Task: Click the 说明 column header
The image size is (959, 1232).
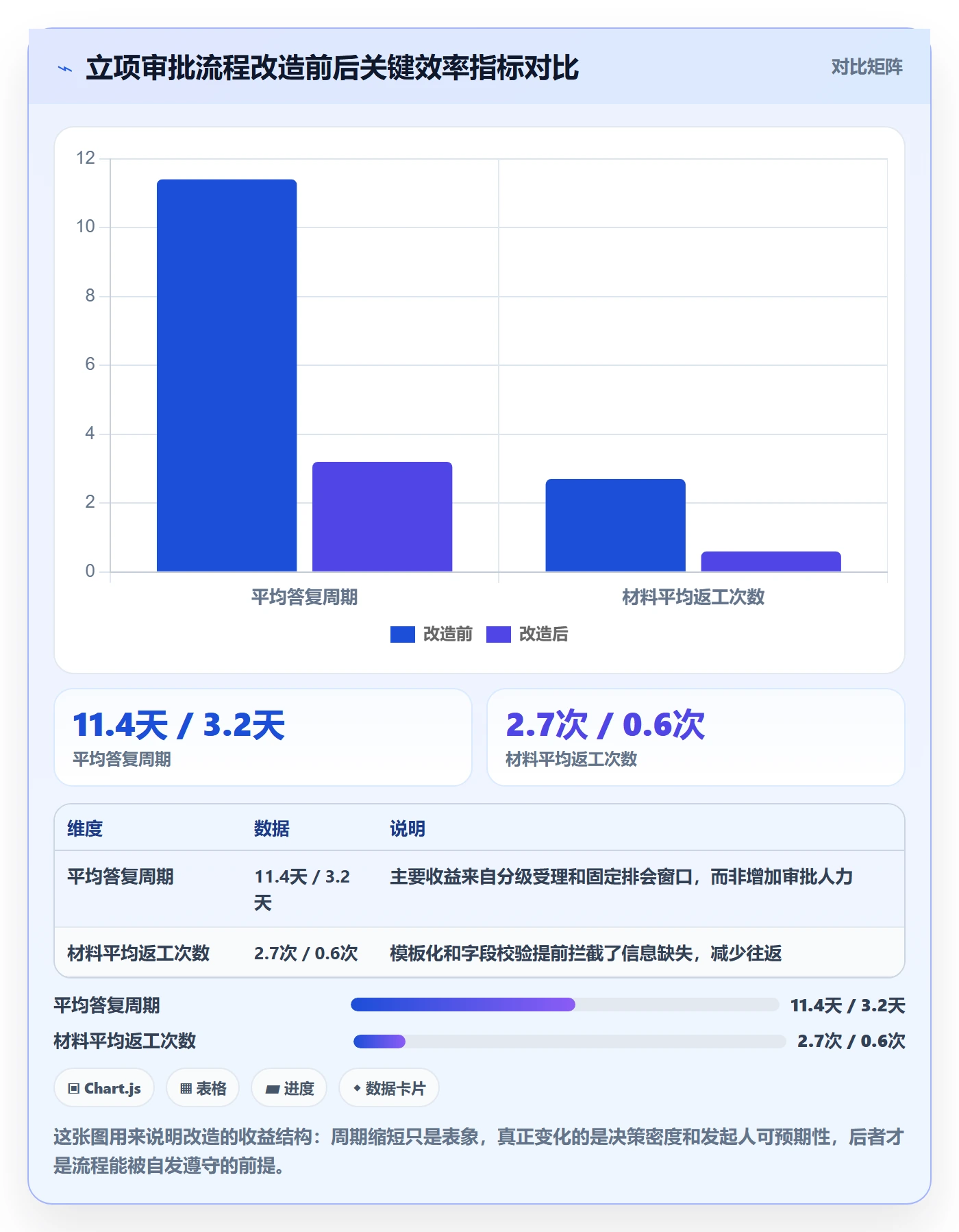Action: pyautogui.click(x=408, y=828)
